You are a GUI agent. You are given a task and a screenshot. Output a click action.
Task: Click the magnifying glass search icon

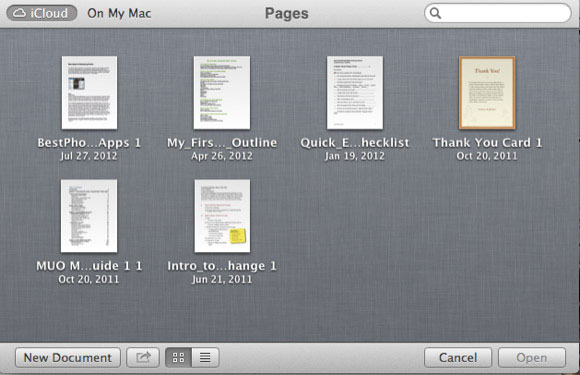coord(435,13)
